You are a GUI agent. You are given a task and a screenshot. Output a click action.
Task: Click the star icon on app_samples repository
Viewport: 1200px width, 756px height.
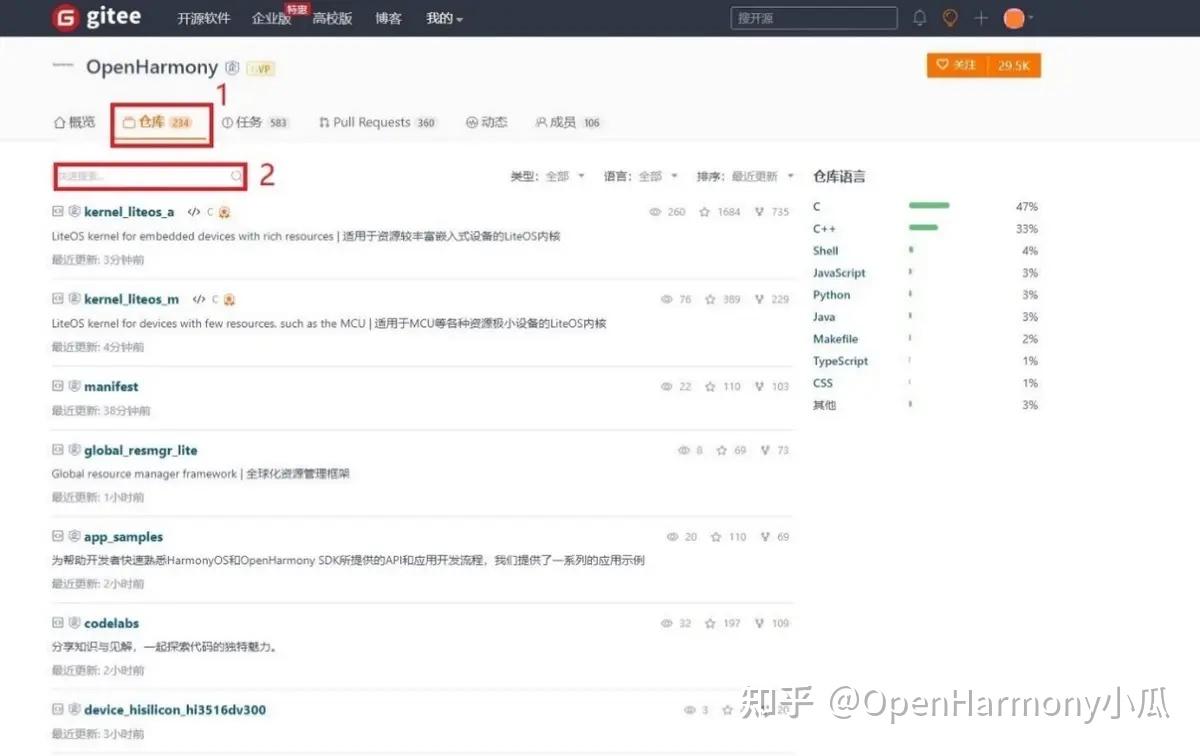pyautogui.click(x=714, y=536)
